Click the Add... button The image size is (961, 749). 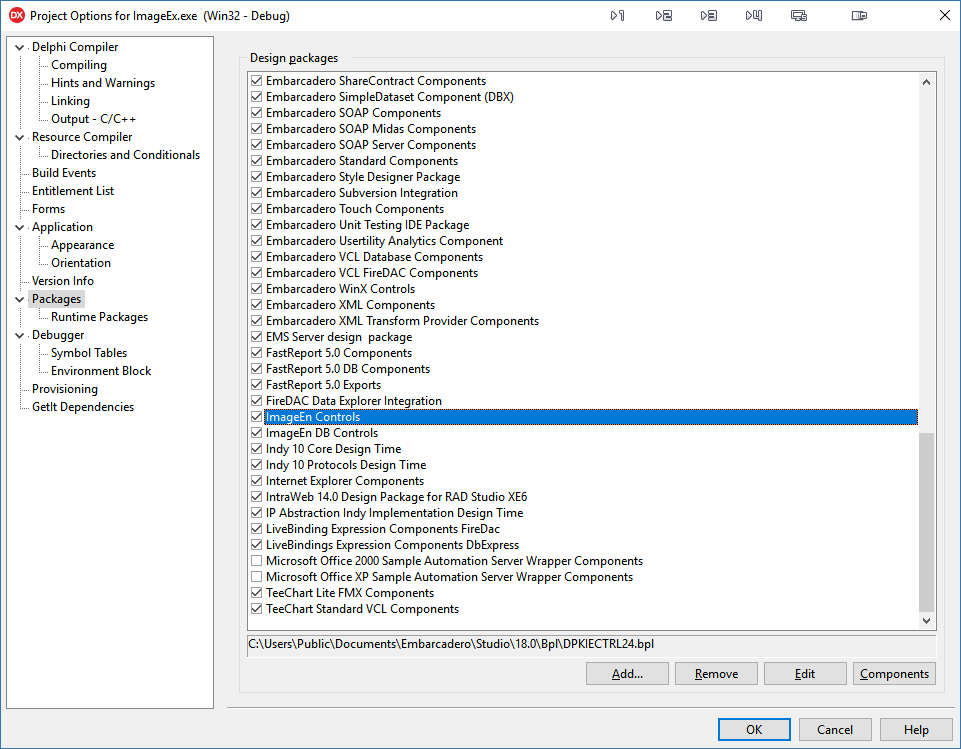[627, 674]
